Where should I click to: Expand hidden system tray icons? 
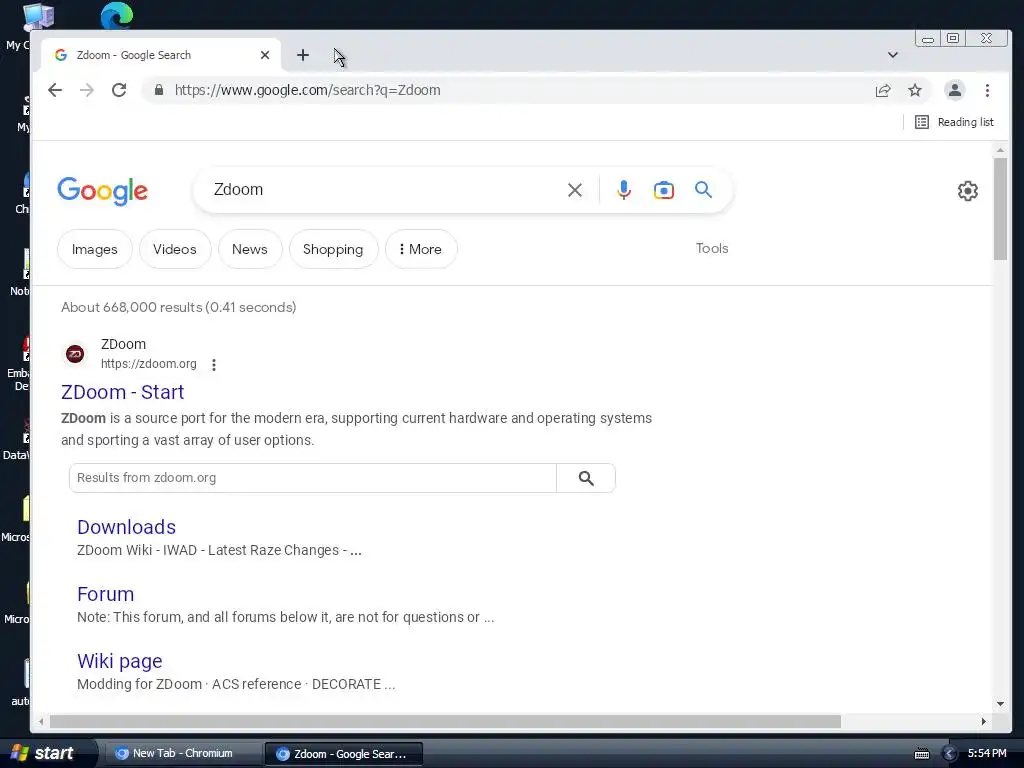coord(950,754)
